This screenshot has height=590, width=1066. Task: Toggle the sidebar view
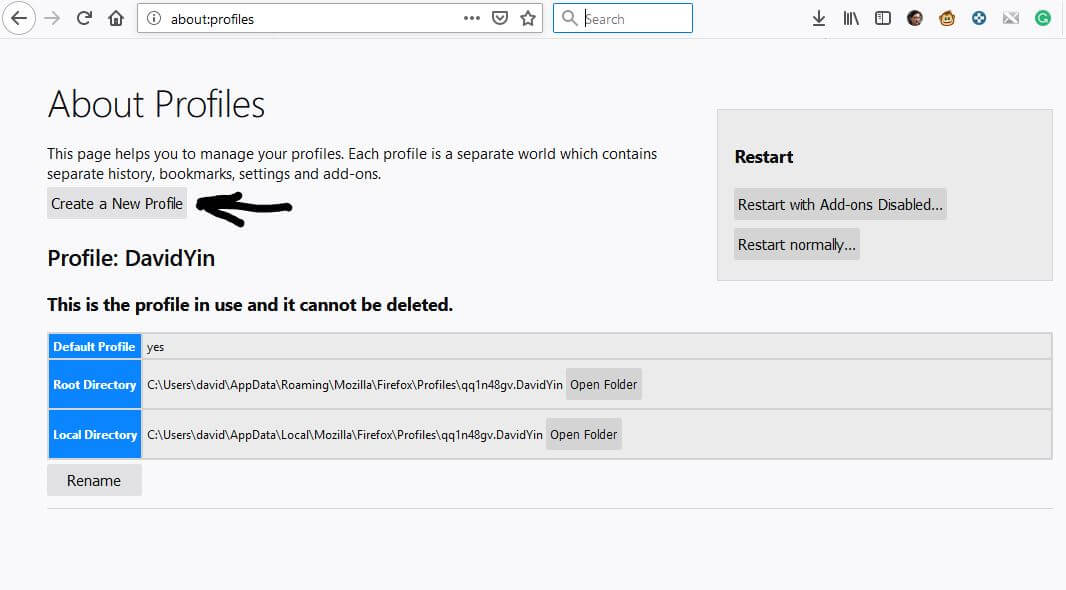[x=882, y=17]
